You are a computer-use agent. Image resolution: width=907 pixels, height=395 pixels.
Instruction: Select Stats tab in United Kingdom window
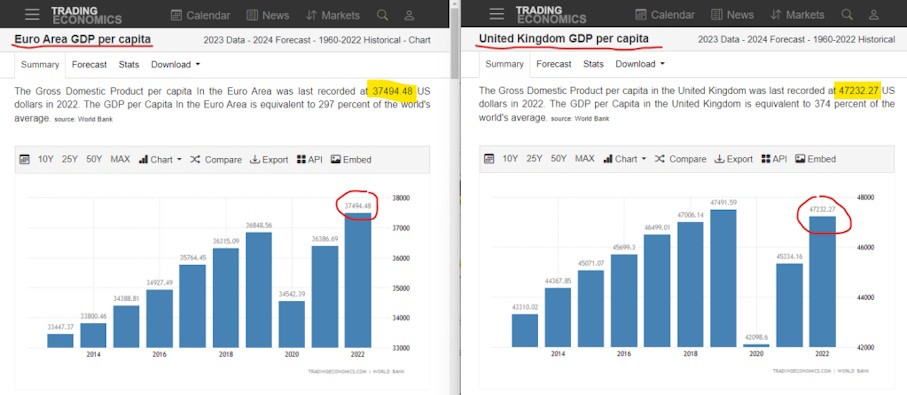(593, 64)
